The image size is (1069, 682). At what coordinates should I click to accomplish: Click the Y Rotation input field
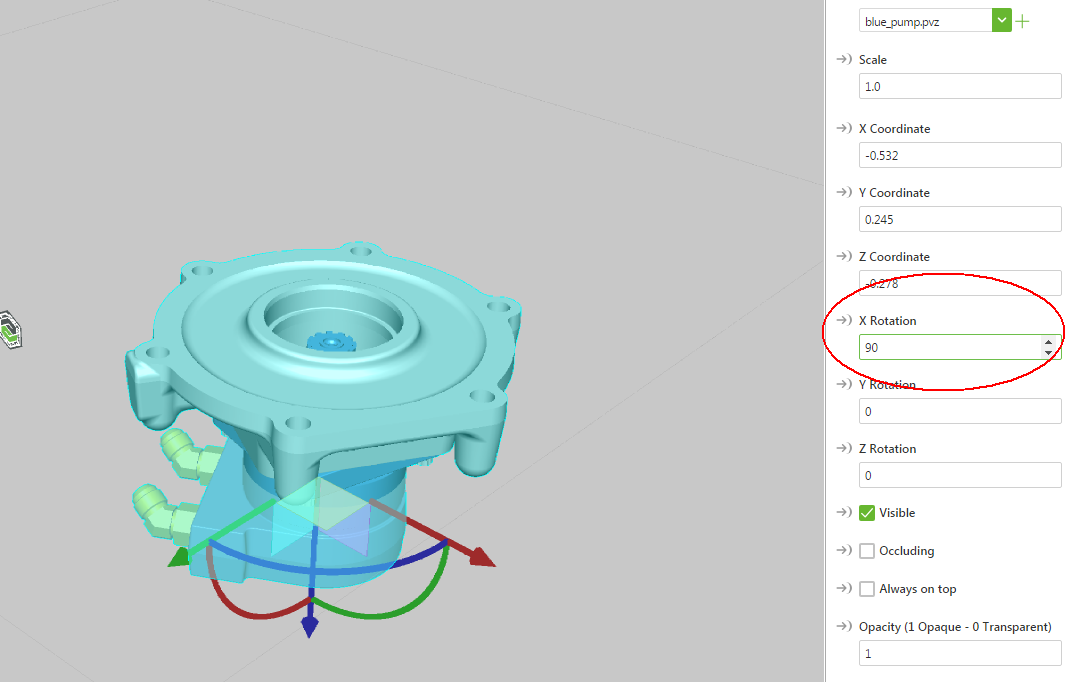tap(960, 411)
